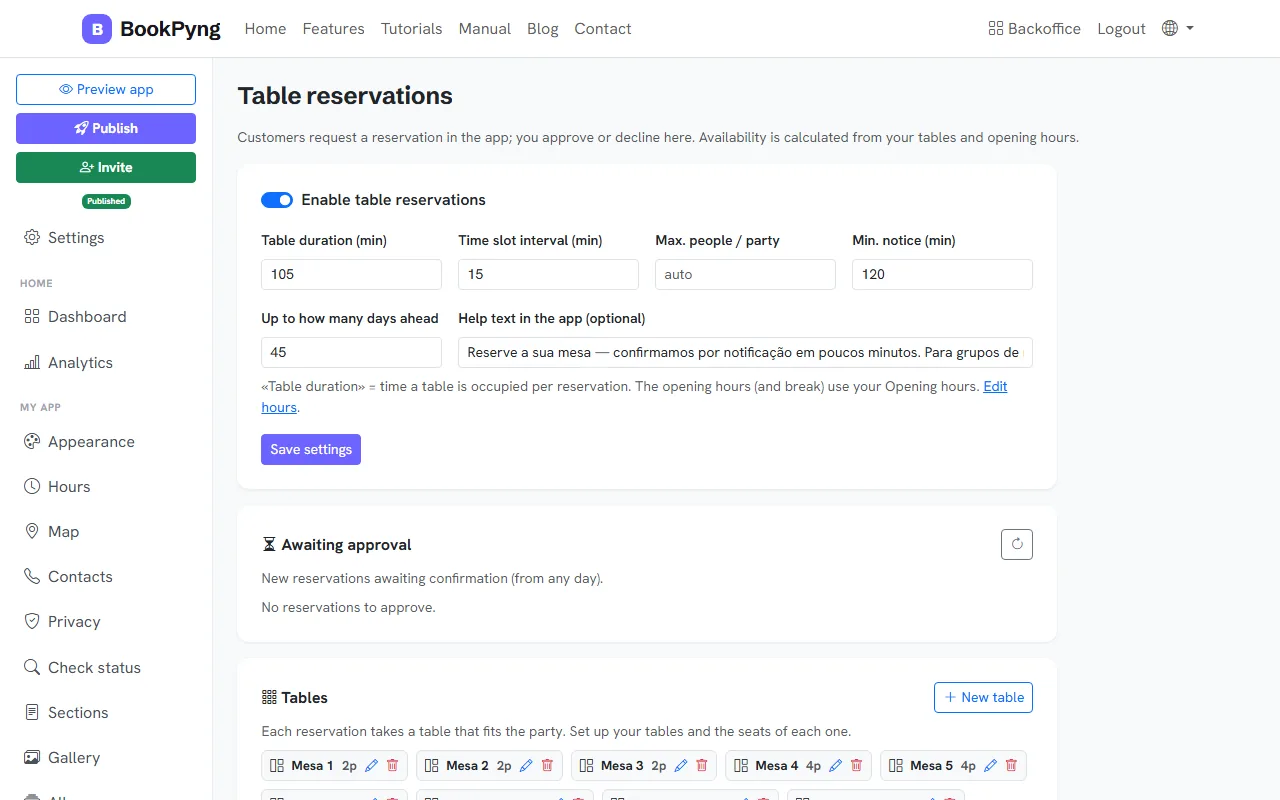Click the green Invite button

(106, 167)
